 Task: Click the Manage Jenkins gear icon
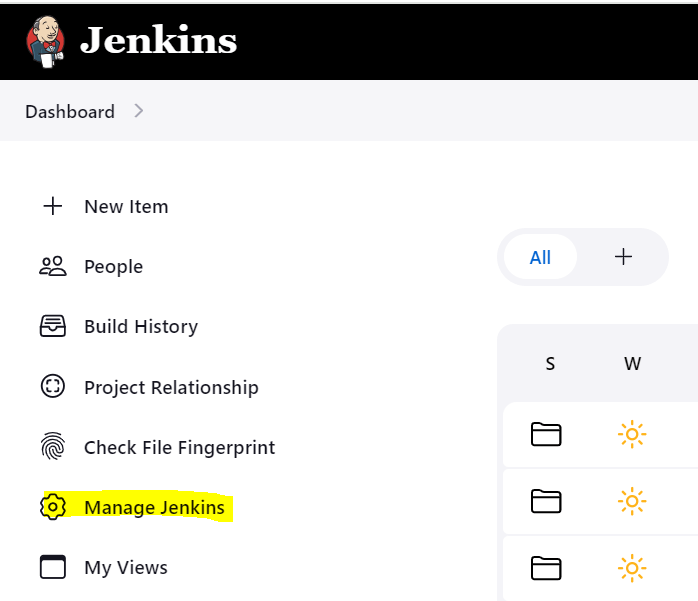point(52,507)
